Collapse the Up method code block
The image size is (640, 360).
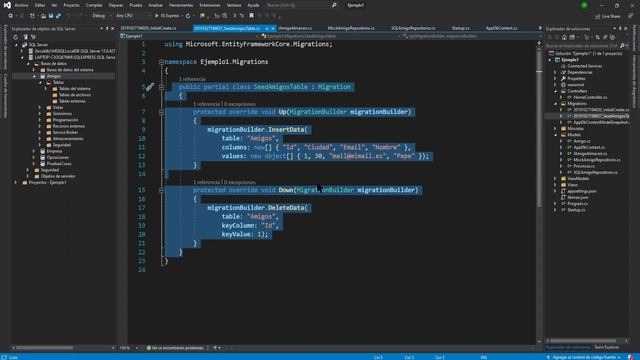(x=162, y=112)
